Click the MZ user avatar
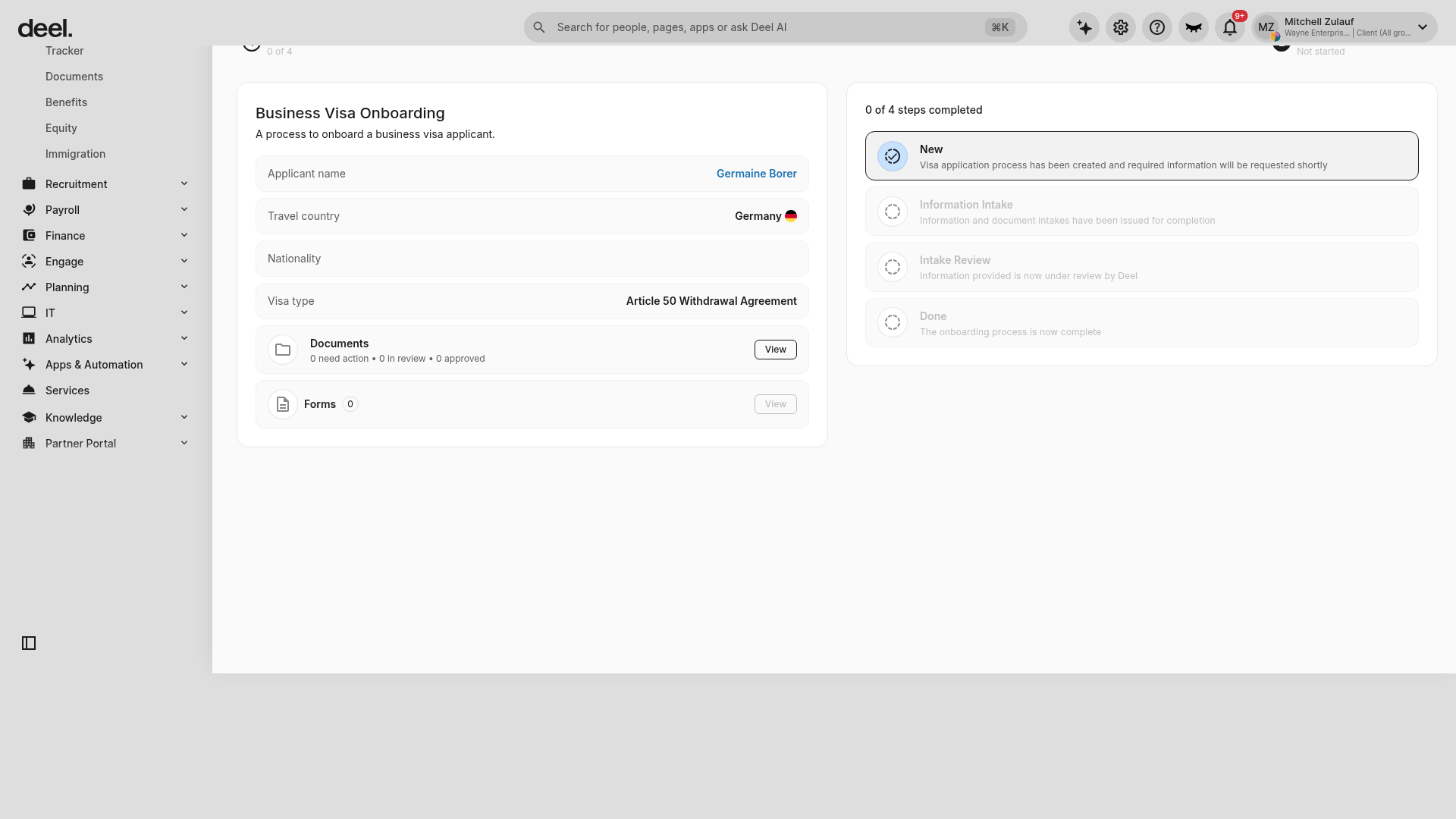Viewport: 1456px width, 819px height. pyautogui.click(x=1266, y=27)
